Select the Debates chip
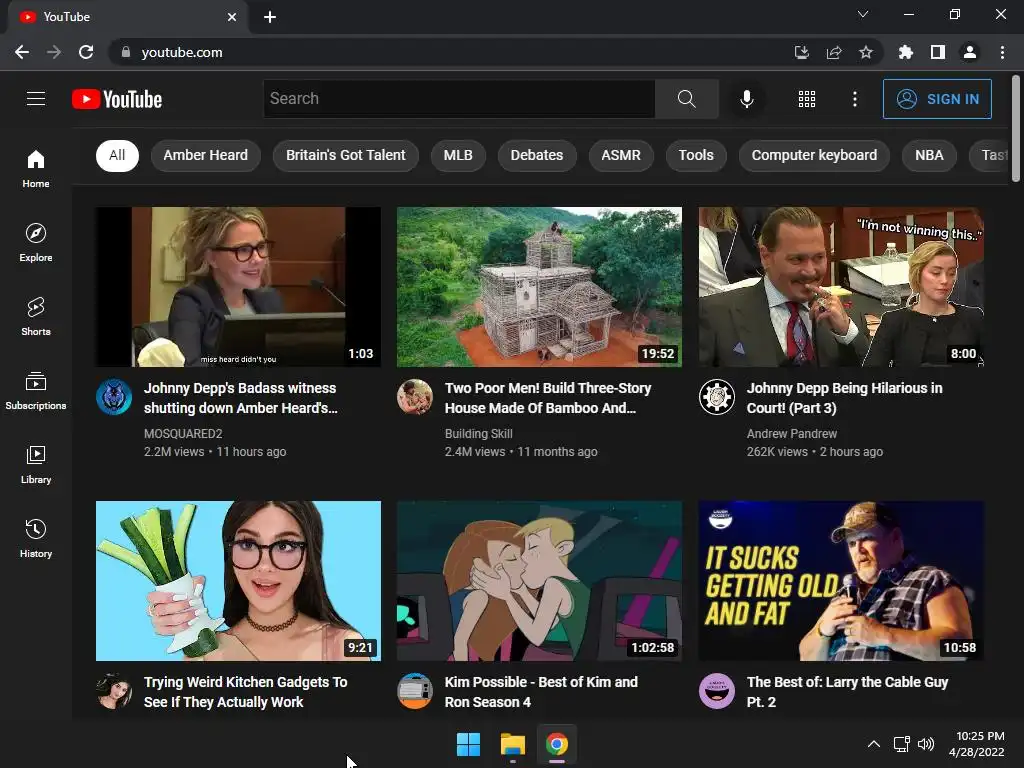The height and width of the screenshot is (768, 1024). [x=536, y=155]
